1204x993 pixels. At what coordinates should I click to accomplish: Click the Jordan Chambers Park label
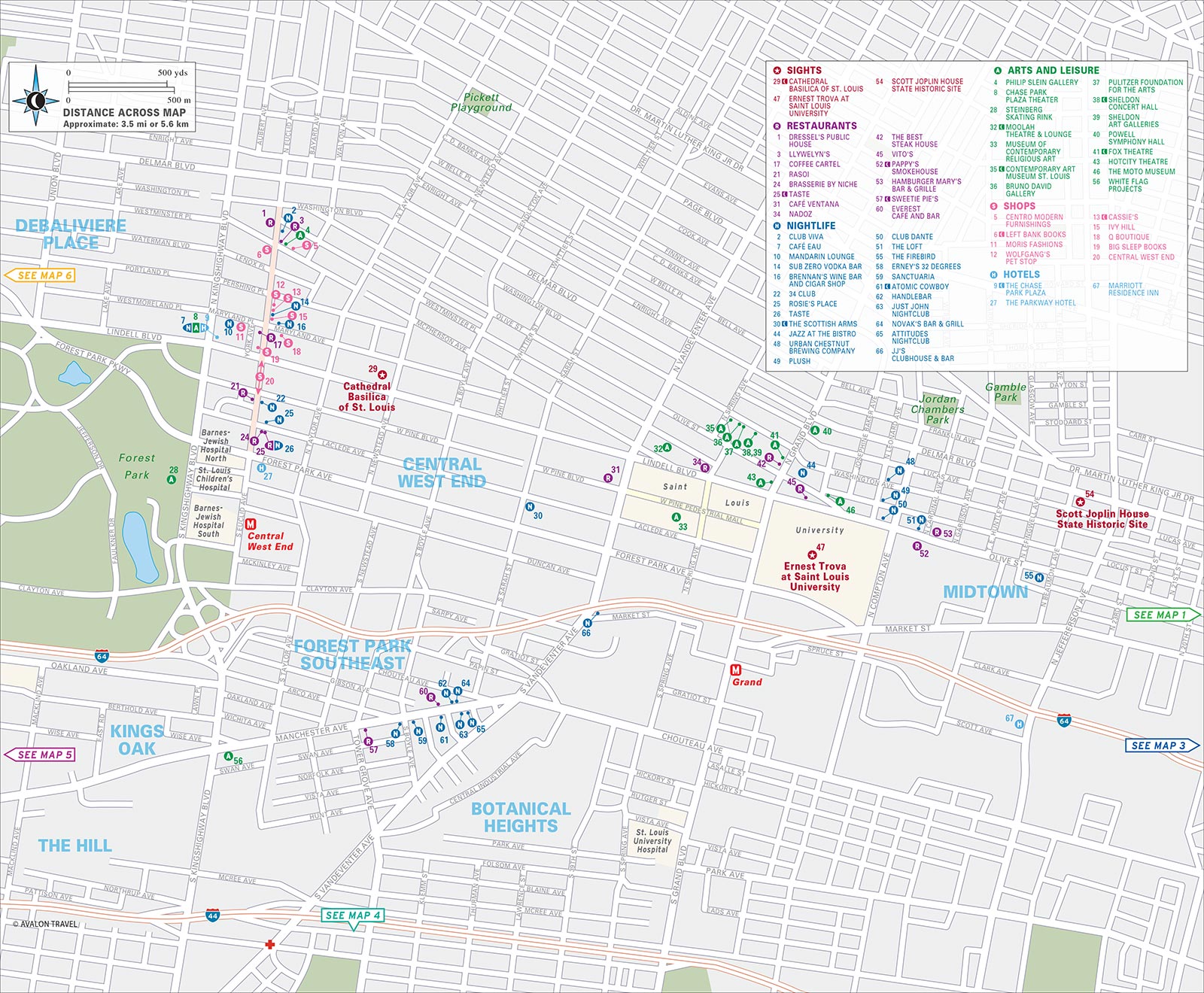[938, 409]
